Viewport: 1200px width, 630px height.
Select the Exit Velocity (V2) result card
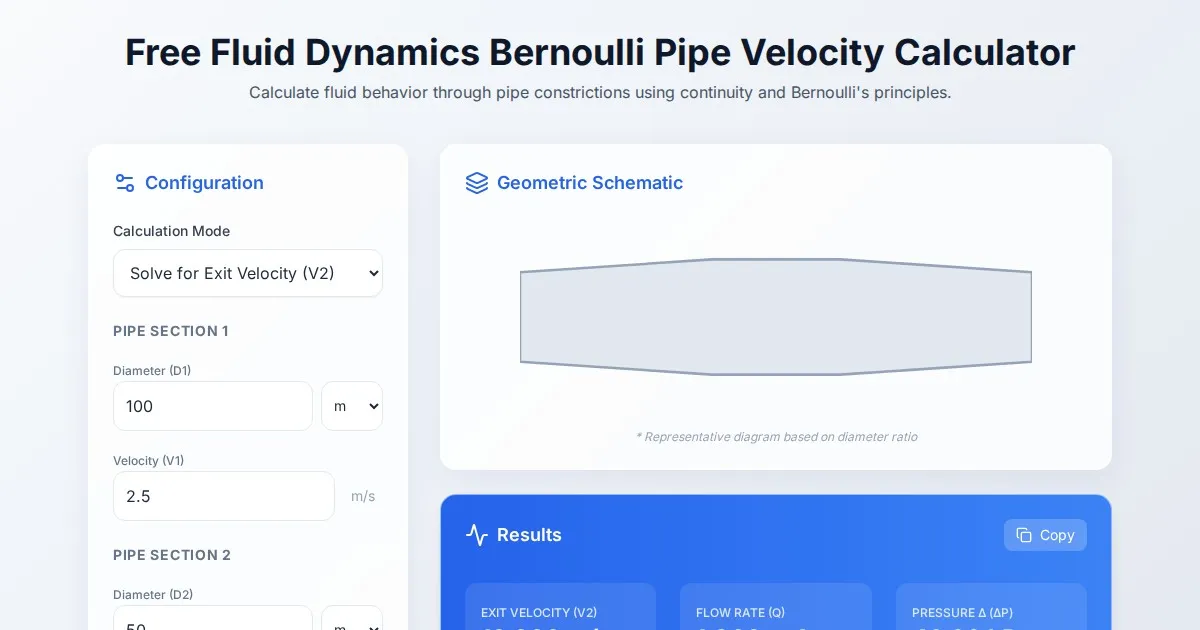point(560,608)
